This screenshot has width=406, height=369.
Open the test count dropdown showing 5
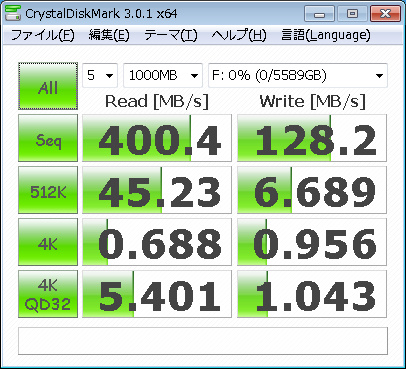(100, 75)
